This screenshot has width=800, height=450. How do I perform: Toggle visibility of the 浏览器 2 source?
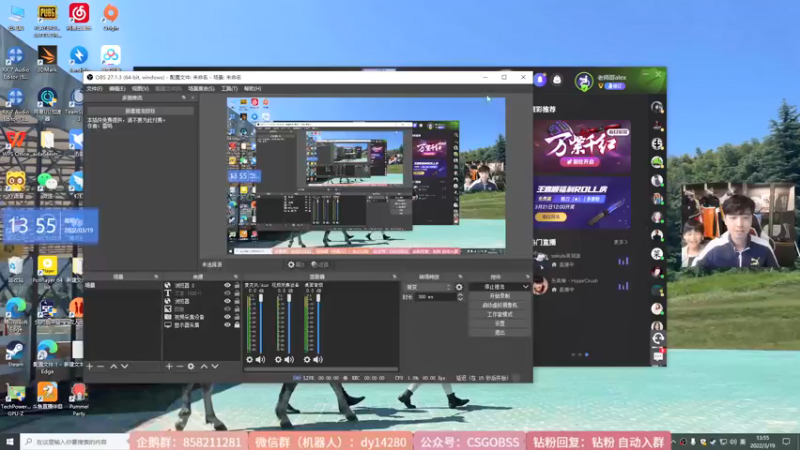coord(227,286)
